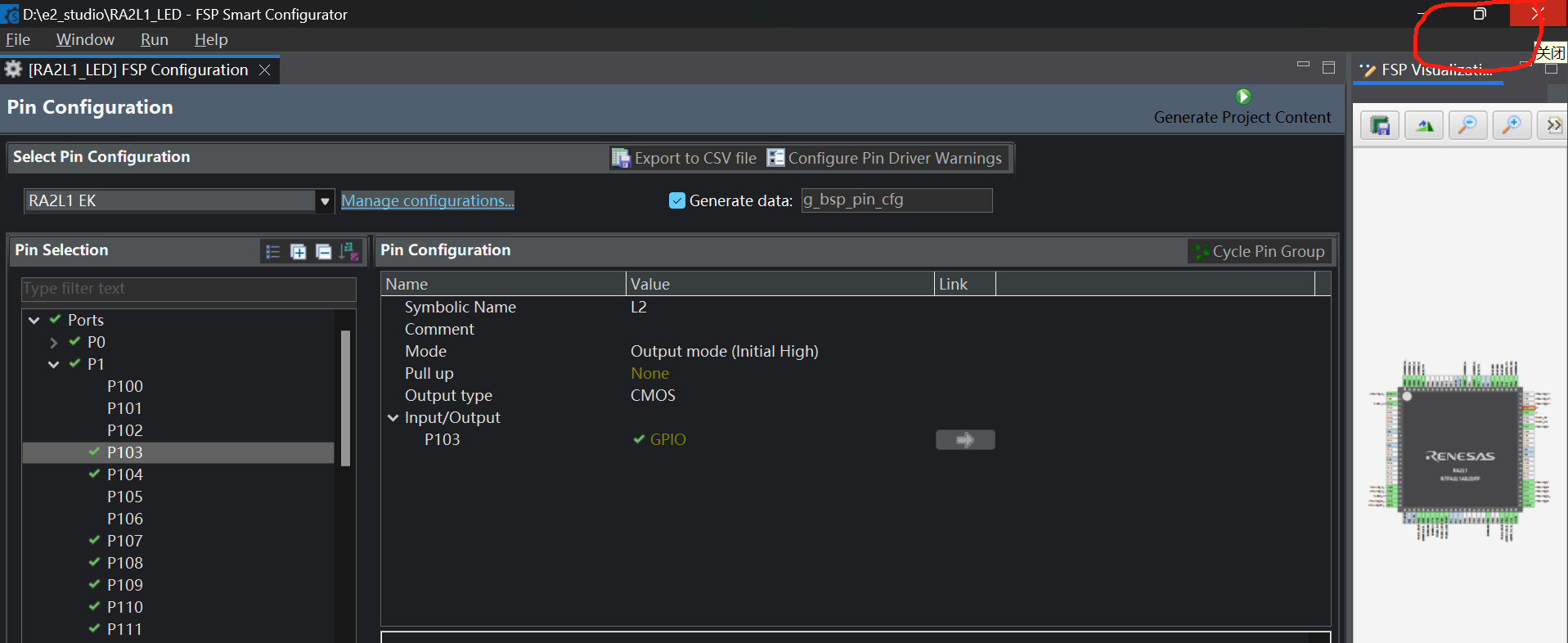The height and width of the screenshot is (643, 1568).
Task: Sort Pin Selection alphabetically with A-Z icon
Action: pos(349,252)
